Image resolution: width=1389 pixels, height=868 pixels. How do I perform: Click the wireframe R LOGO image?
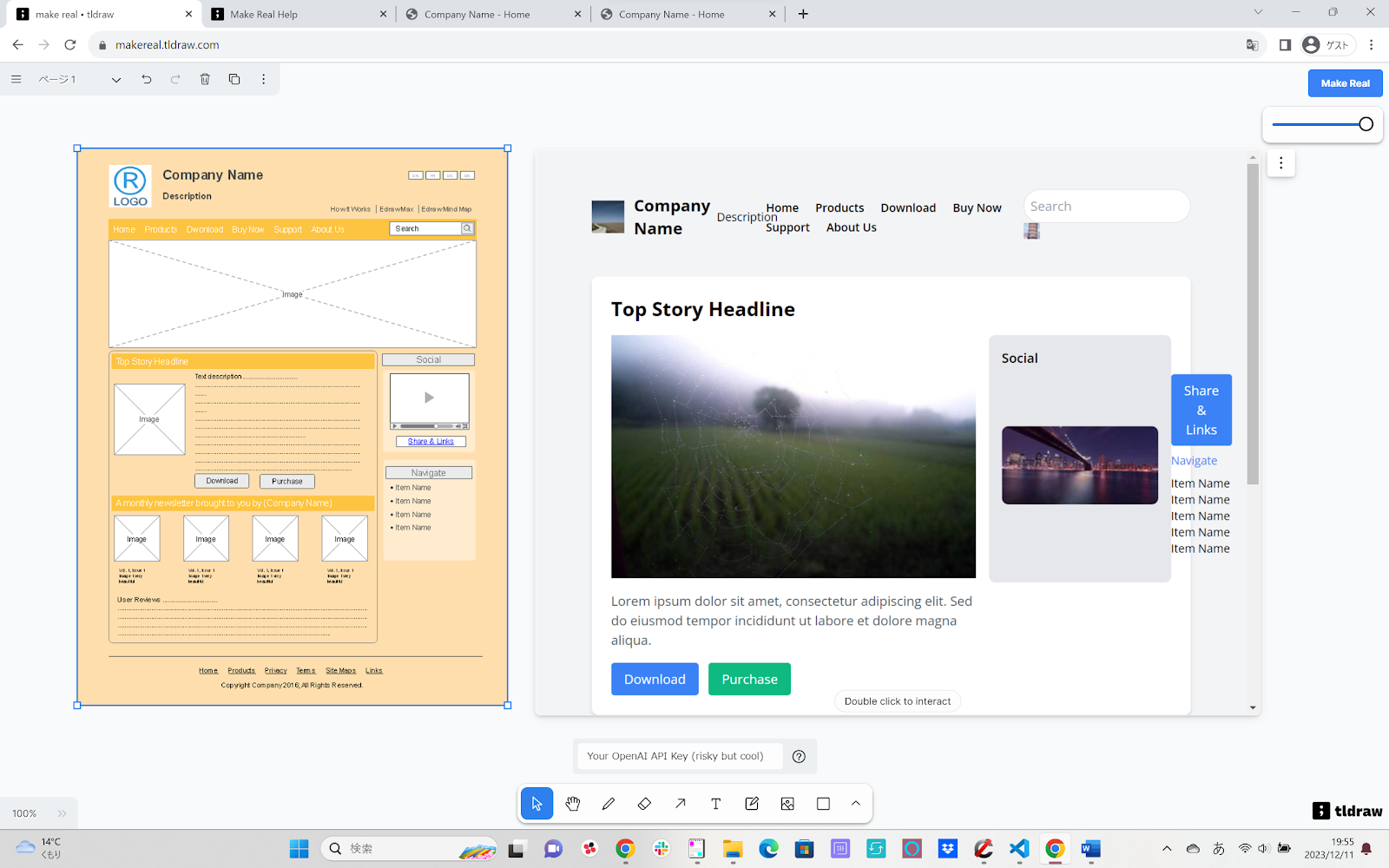pos(130,187)
